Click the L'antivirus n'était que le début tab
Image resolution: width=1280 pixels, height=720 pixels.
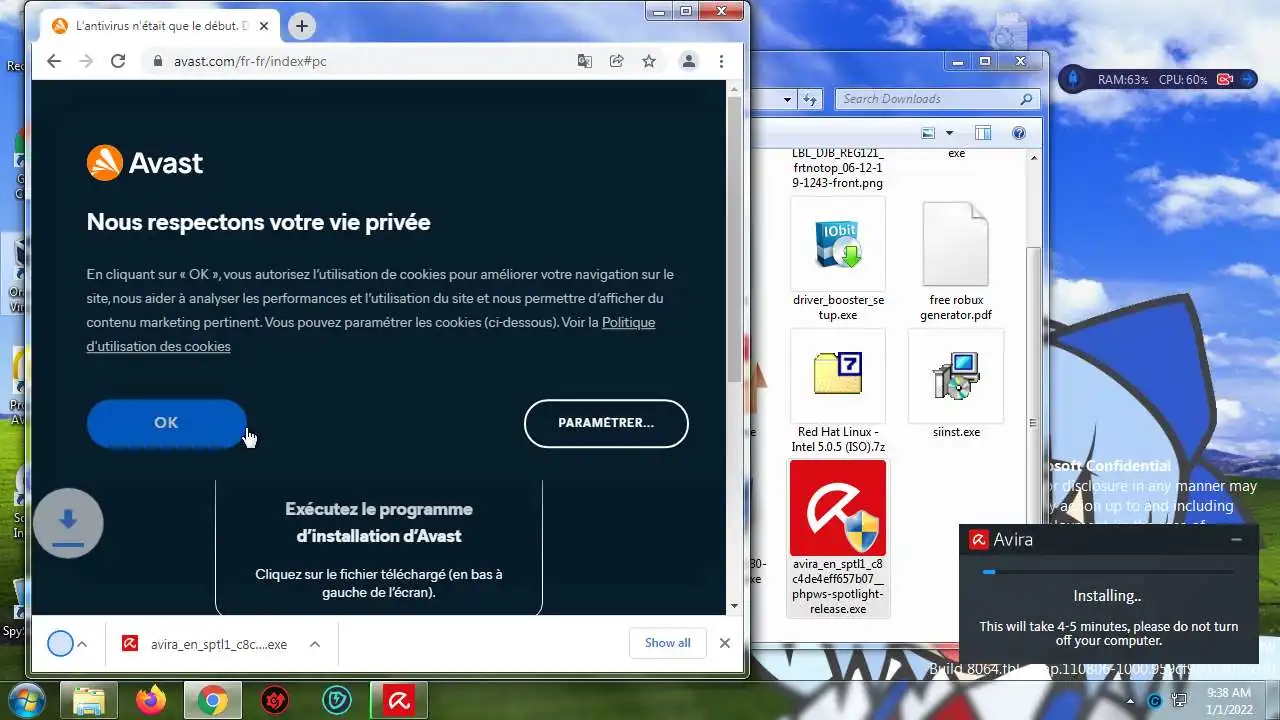pyautogui.click(x=160, y=26)
